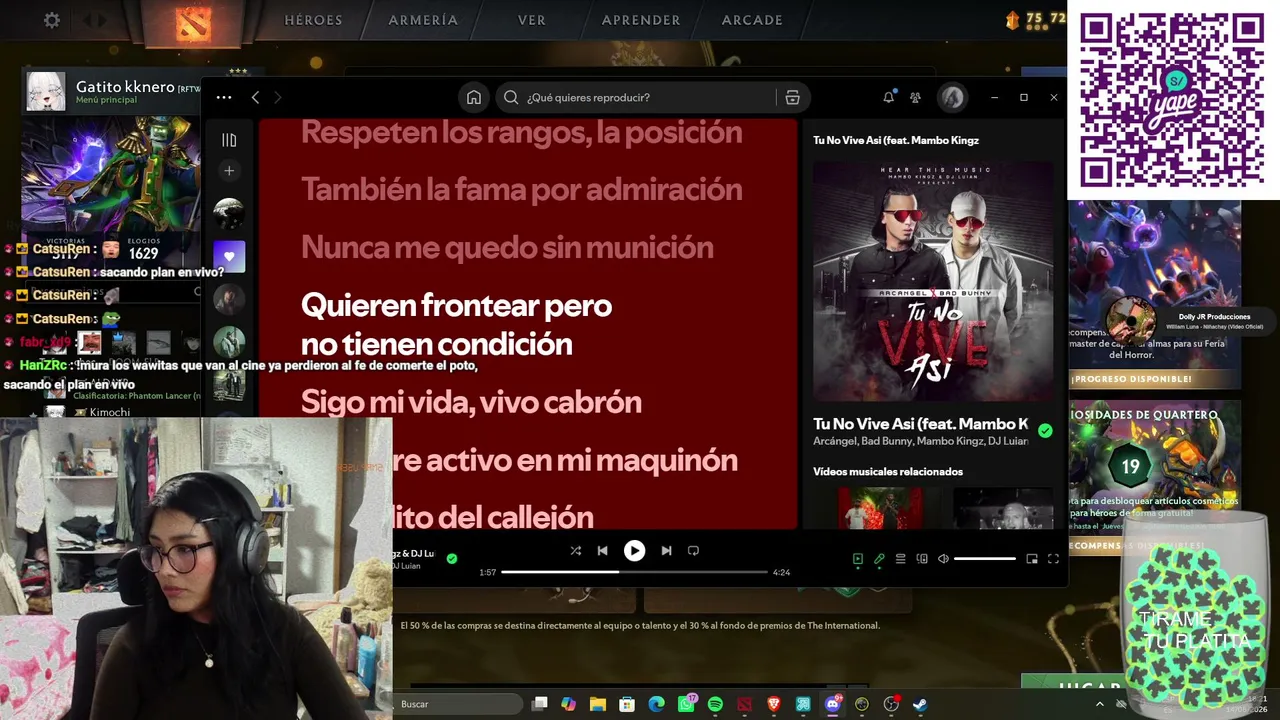Open the artist link 'Arcángel' in side panel
The width and height of the screenshot is (1280, 720).
tap(834, 441)
